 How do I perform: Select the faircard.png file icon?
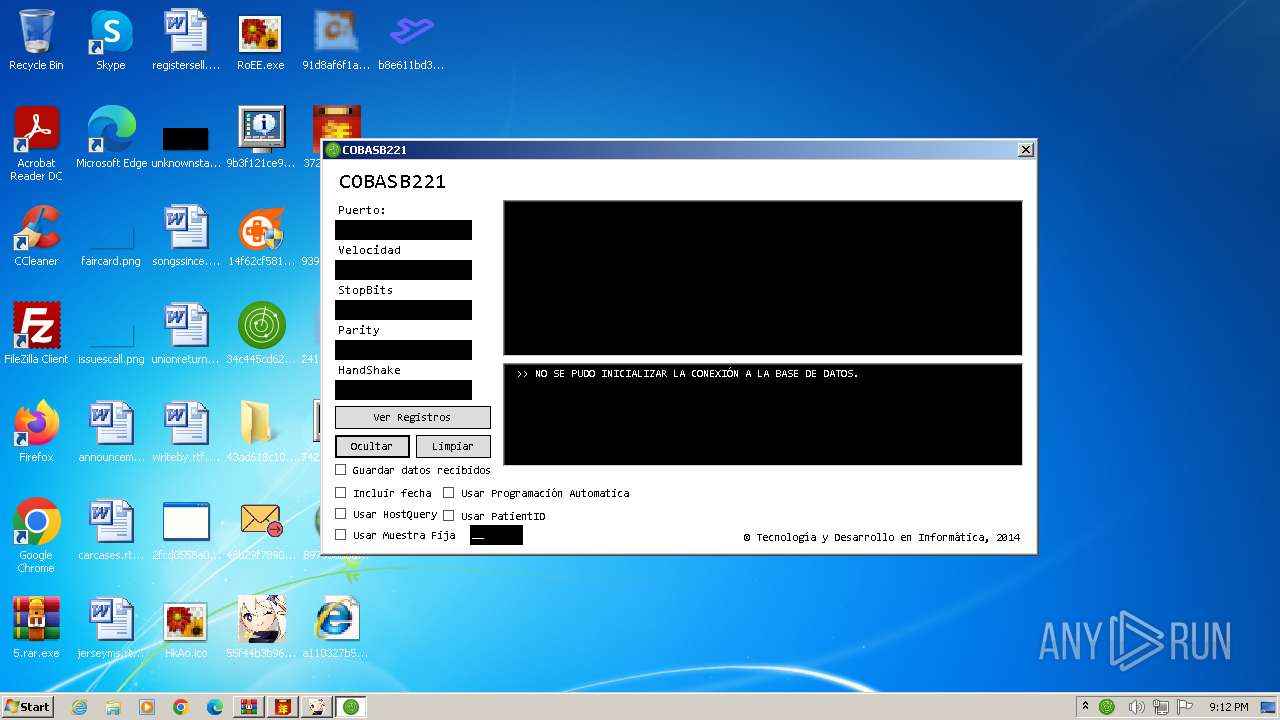(111, 245)
